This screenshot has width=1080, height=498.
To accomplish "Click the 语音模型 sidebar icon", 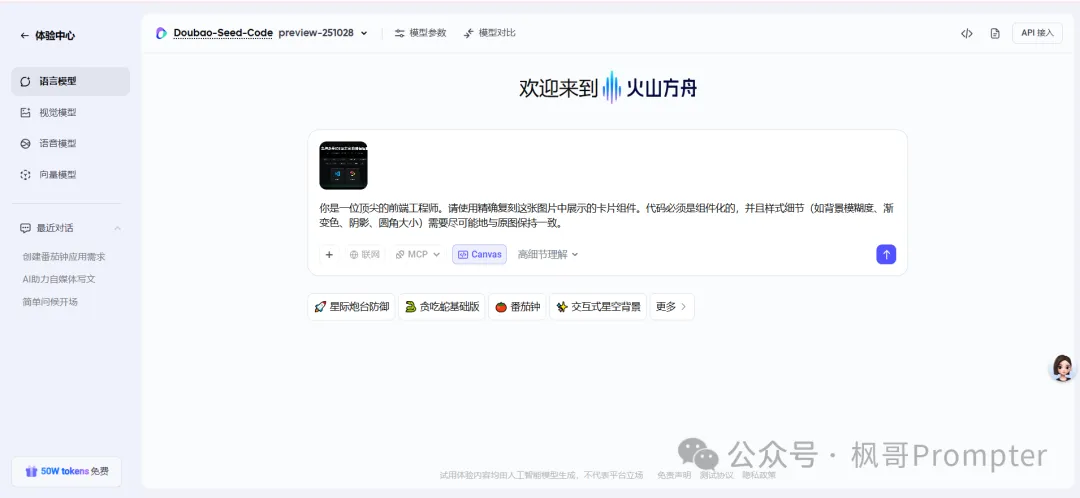I will [x=25, y=143].
